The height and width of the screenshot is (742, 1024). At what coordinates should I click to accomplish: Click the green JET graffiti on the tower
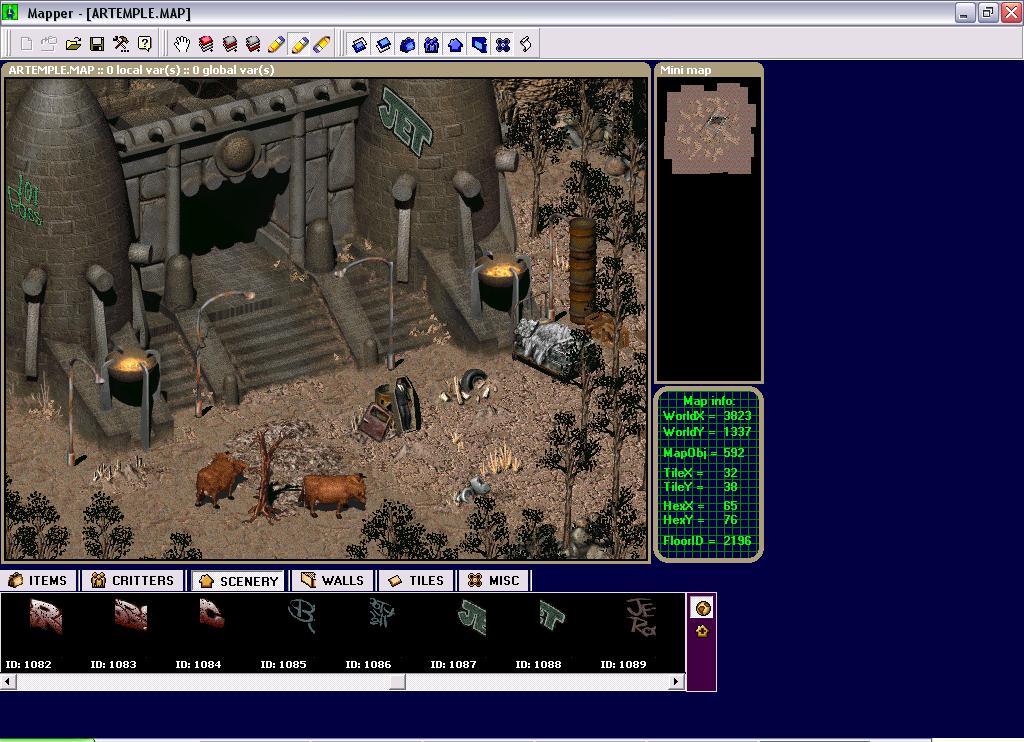pos(406,121)
